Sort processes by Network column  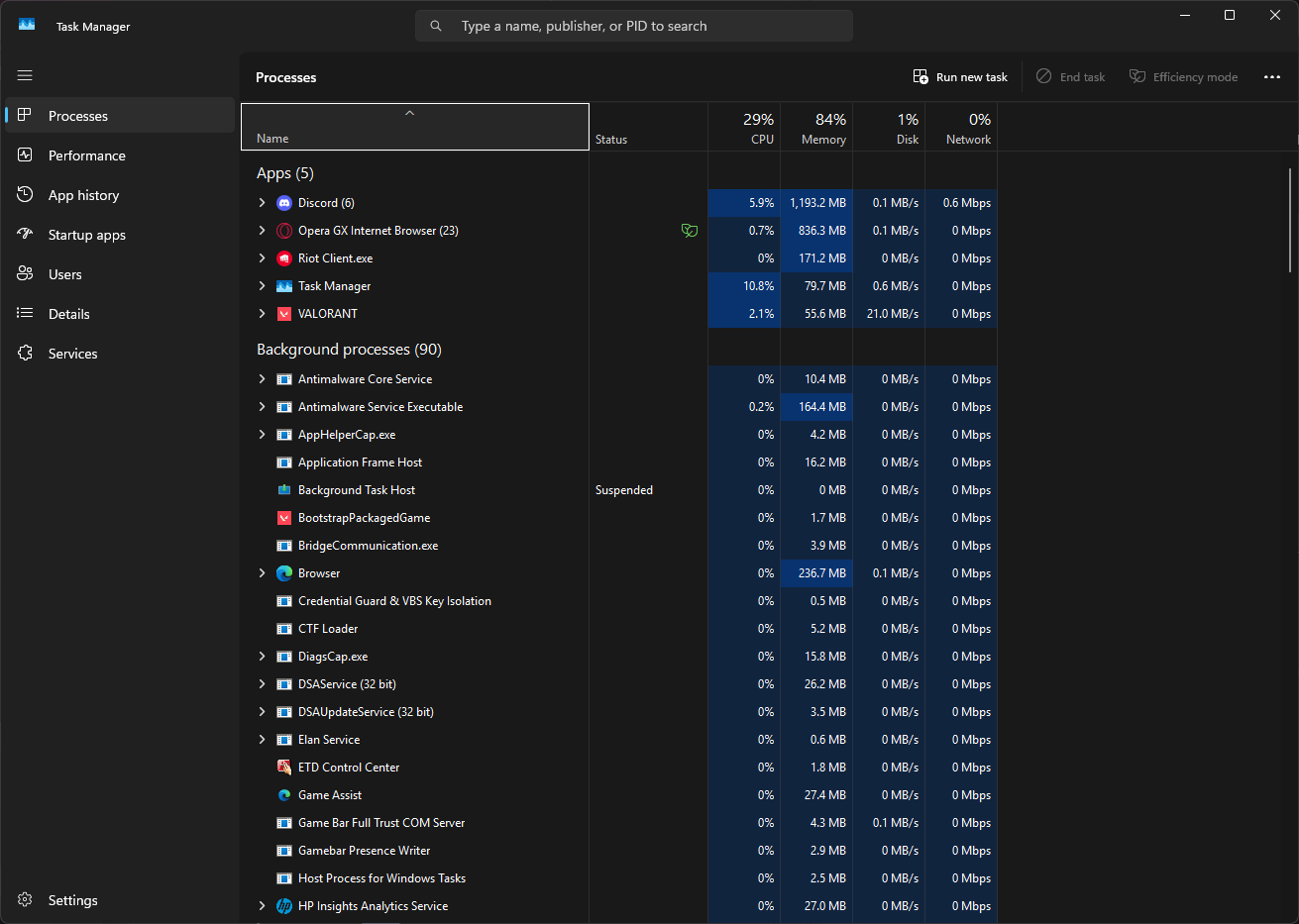[961, 127]
